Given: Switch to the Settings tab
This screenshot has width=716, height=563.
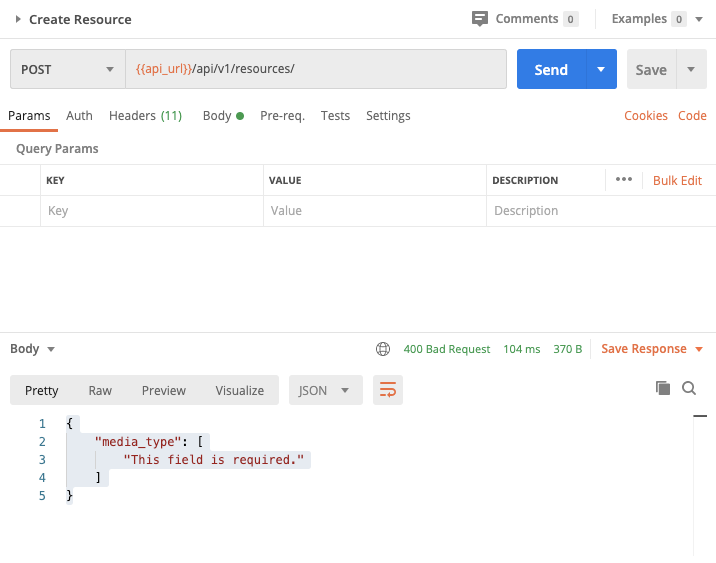Looking at the screenshot, I should [x=388, y=116].
